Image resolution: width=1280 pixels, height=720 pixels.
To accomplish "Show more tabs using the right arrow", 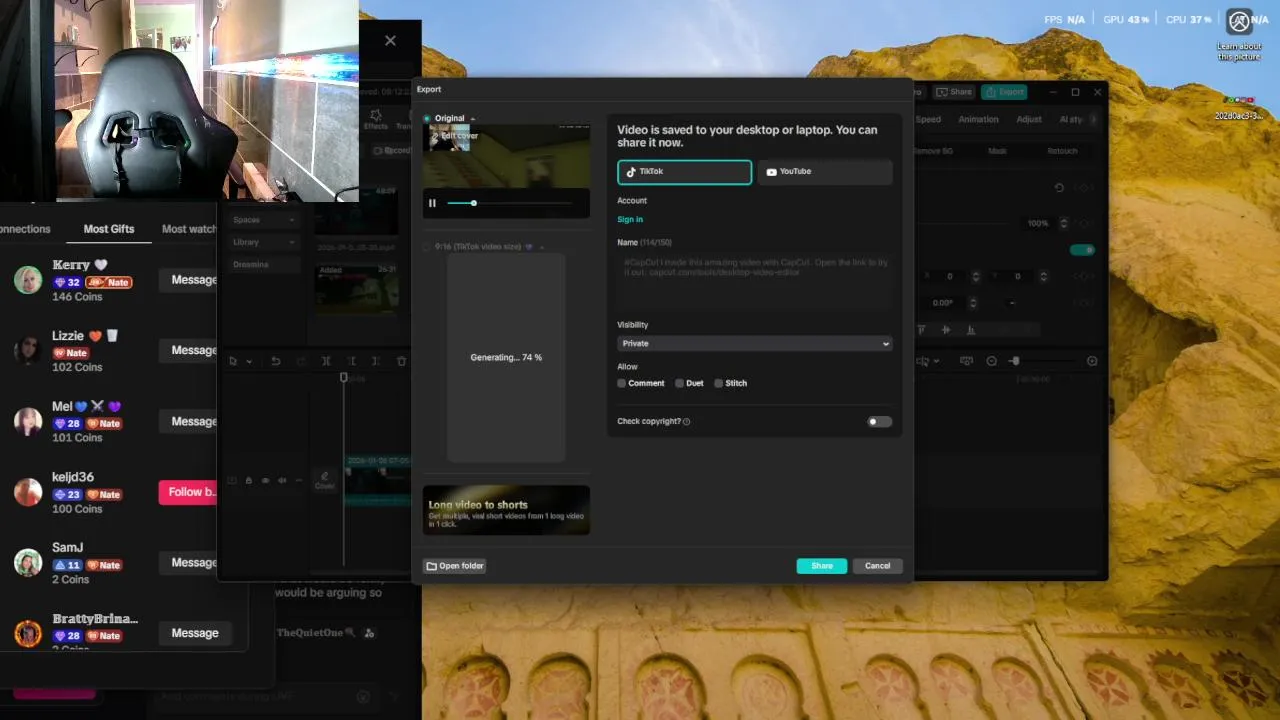I will click(x=1093, y=119).
